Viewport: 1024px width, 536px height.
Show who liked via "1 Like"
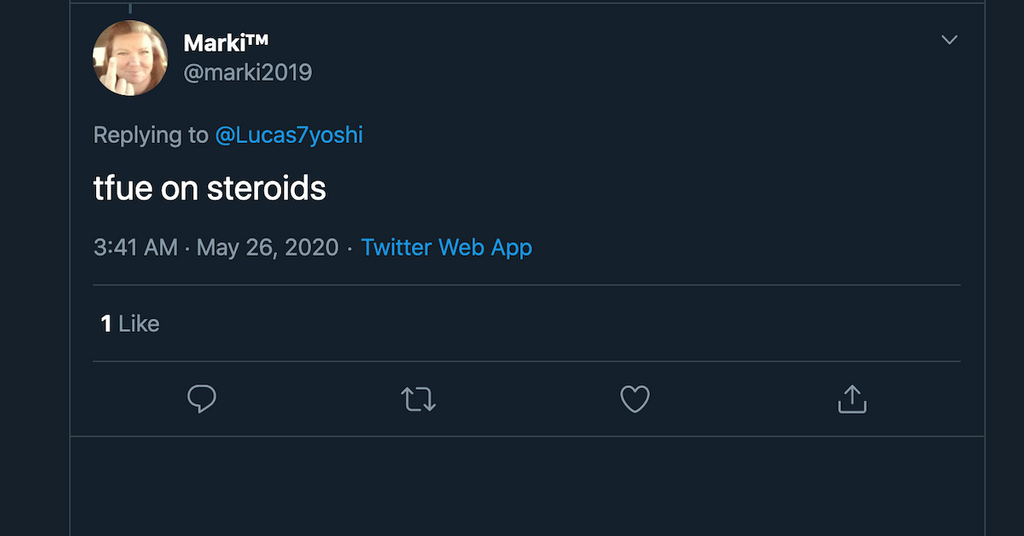(130, 324)
